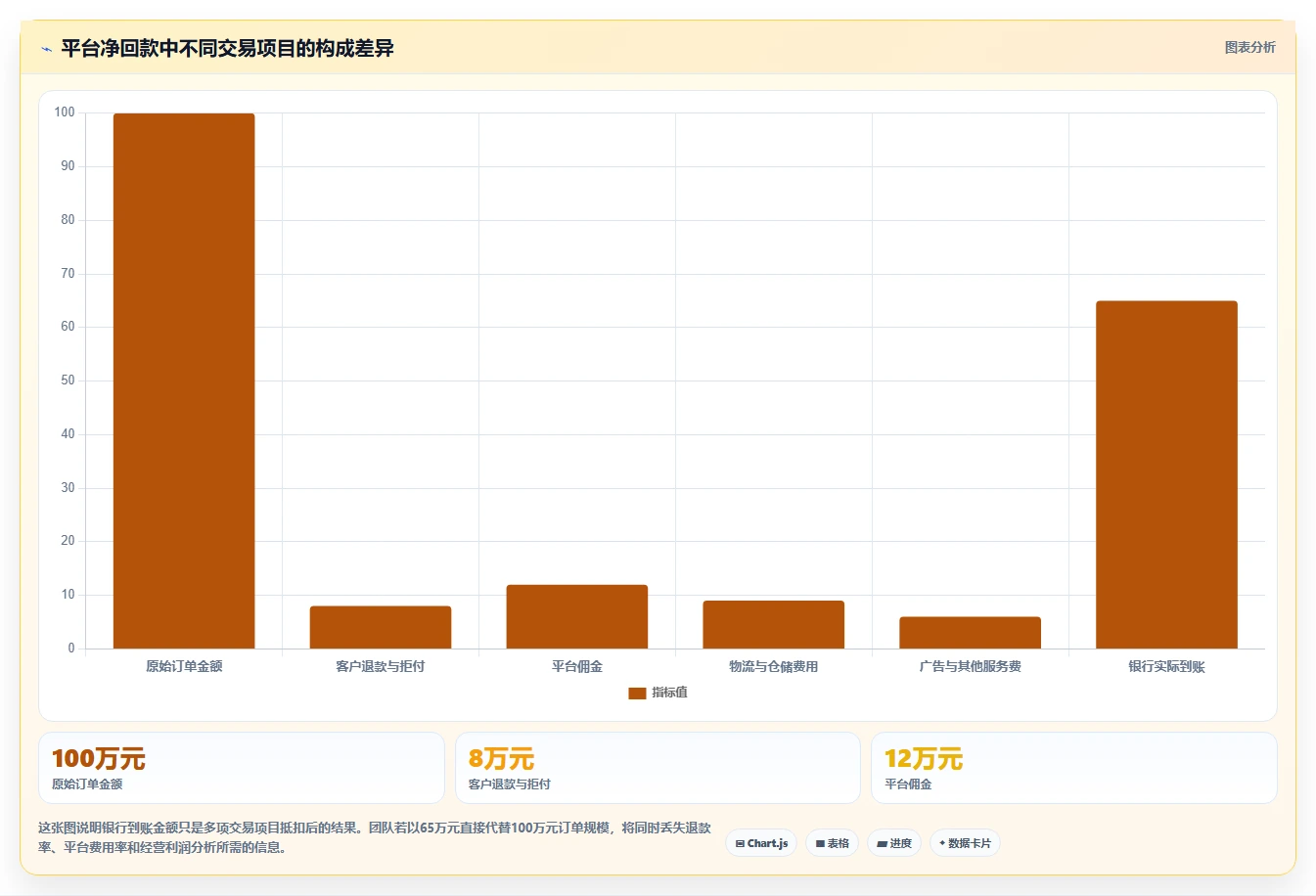
Task: Click the 银行实际到账 x-axis label
Action: [1166, 666]
